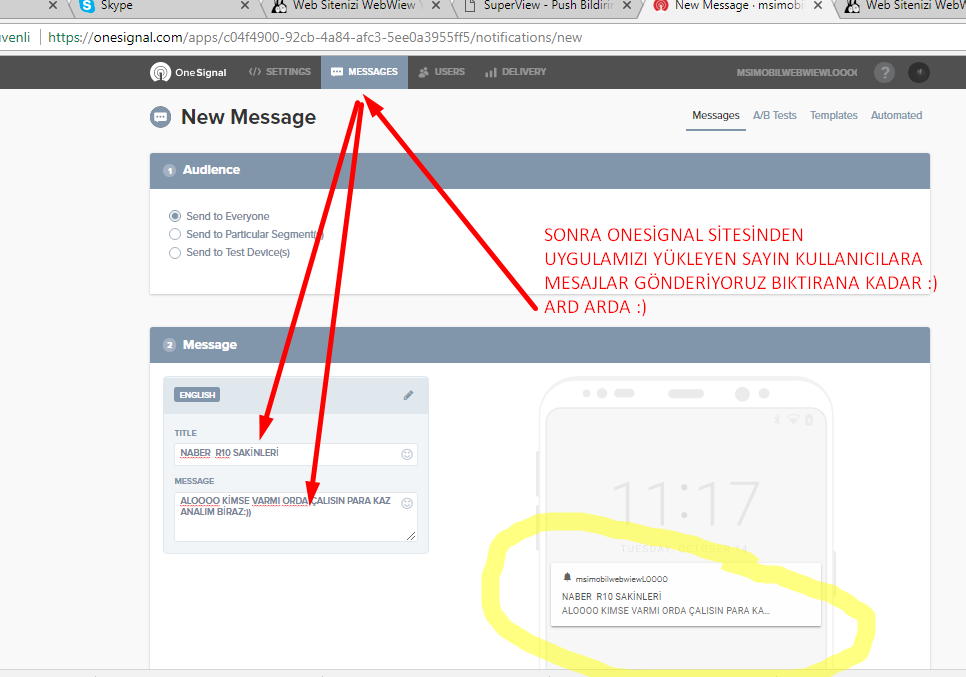Open emoji picker for Message field
The height and width of the screenshot is (677, 966).
point(407,503)
